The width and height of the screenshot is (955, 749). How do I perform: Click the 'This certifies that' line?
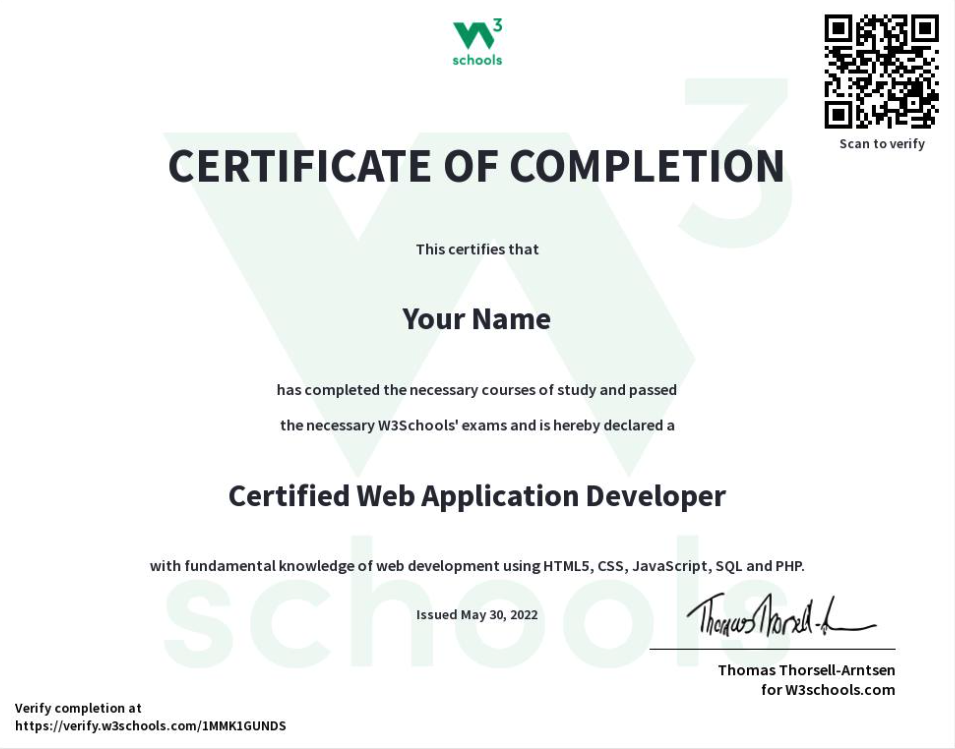(x=478, y=249)
